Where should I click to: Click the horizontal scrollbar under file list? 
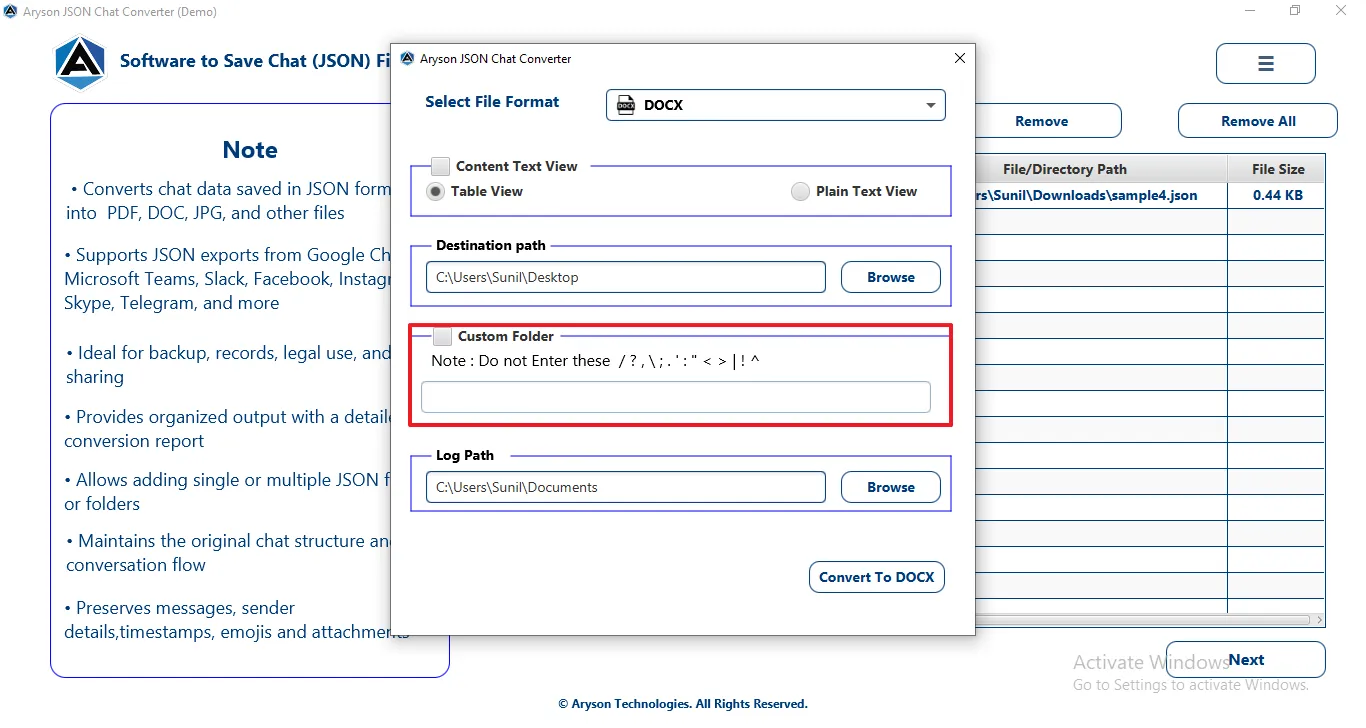(1150, 620)
